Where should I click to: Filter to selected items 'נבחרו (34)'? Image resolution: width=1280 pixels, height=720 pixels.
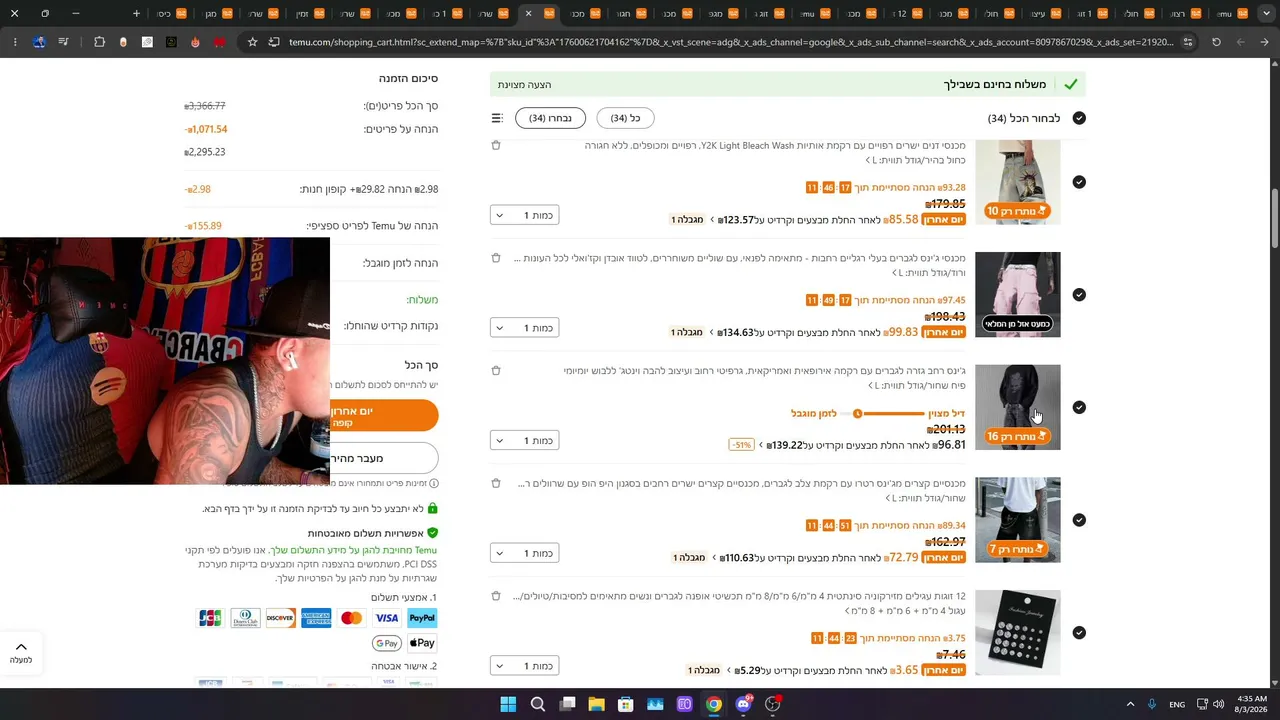[x=550, y=118]
